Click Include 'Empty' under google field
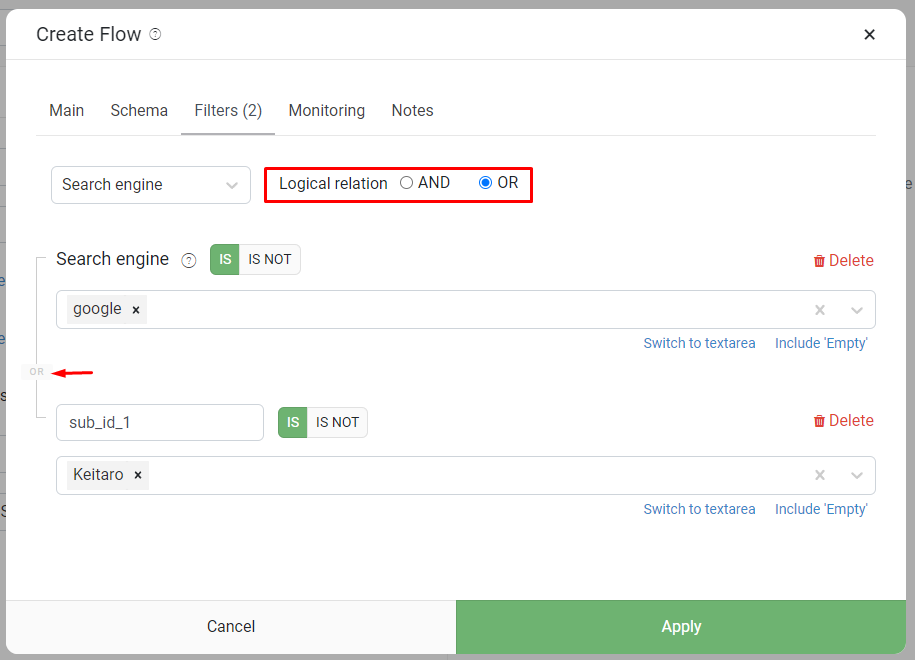 (x=821, y=343)
